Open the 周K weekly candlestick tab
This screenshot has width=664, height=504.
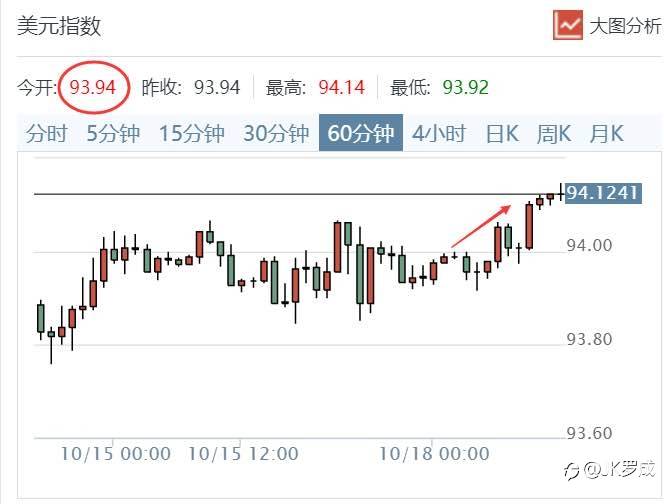tap(553, 134)
